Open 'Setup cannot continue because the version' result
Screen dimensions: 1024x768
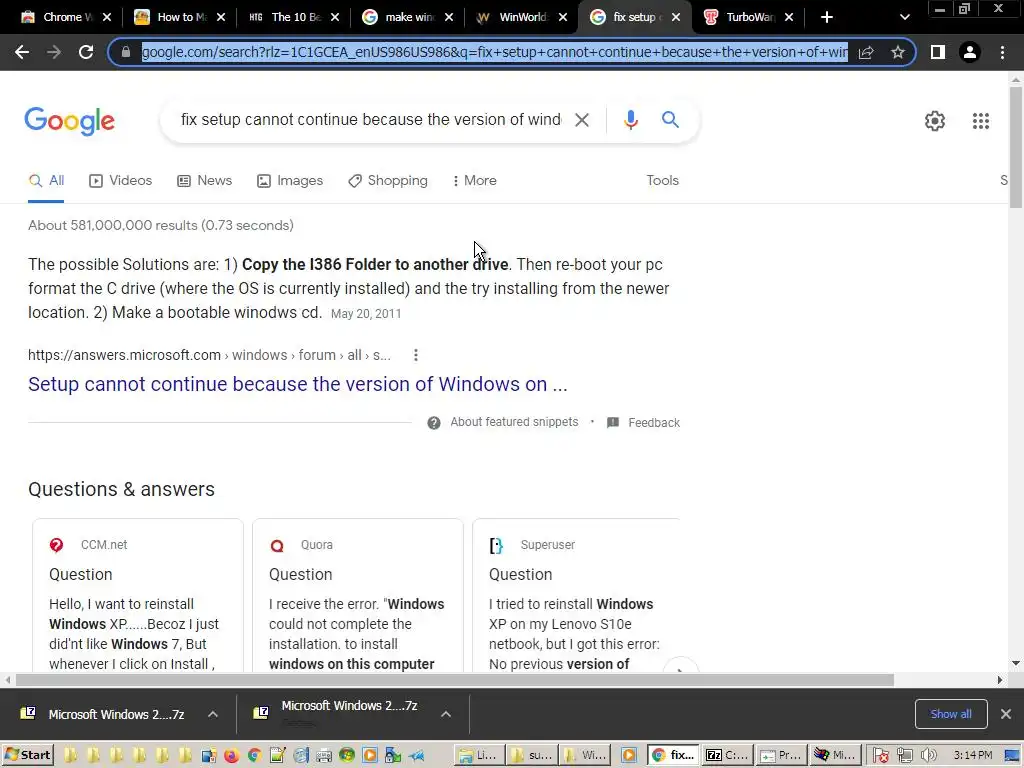(x=298, y=384)
